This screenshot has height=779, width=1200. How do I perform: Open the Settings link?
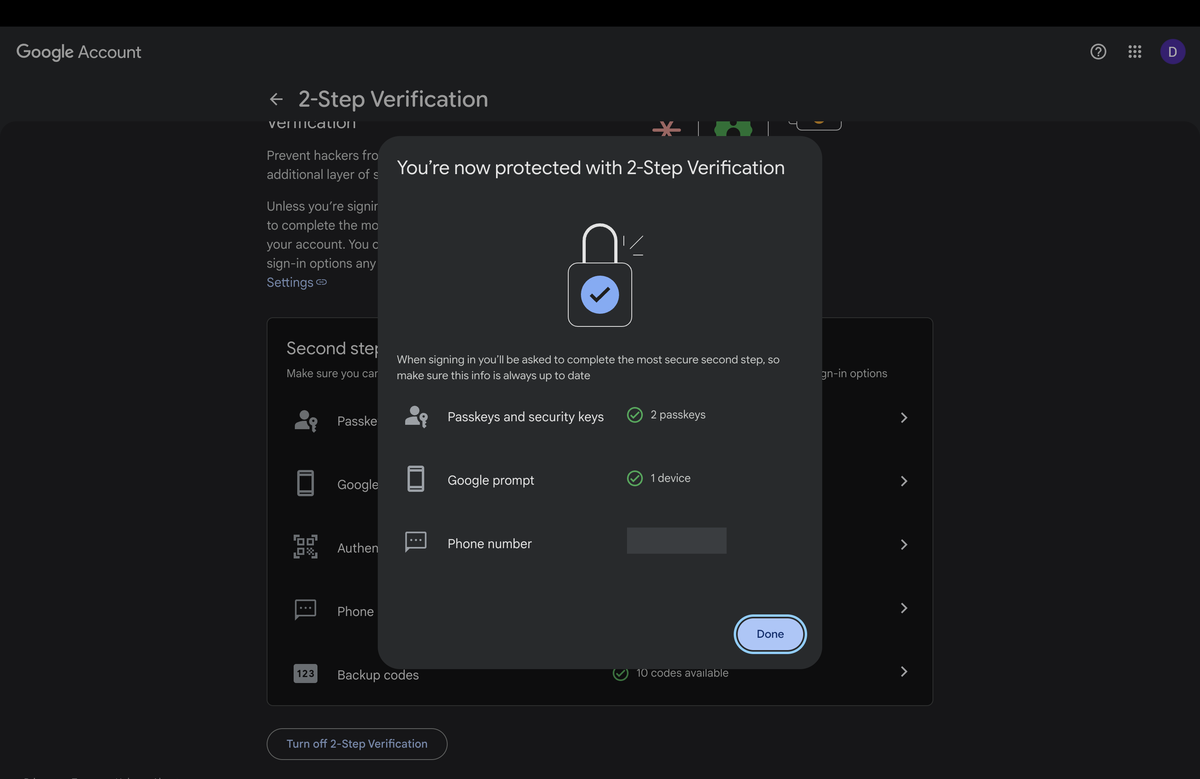click(x=290, y=283)
